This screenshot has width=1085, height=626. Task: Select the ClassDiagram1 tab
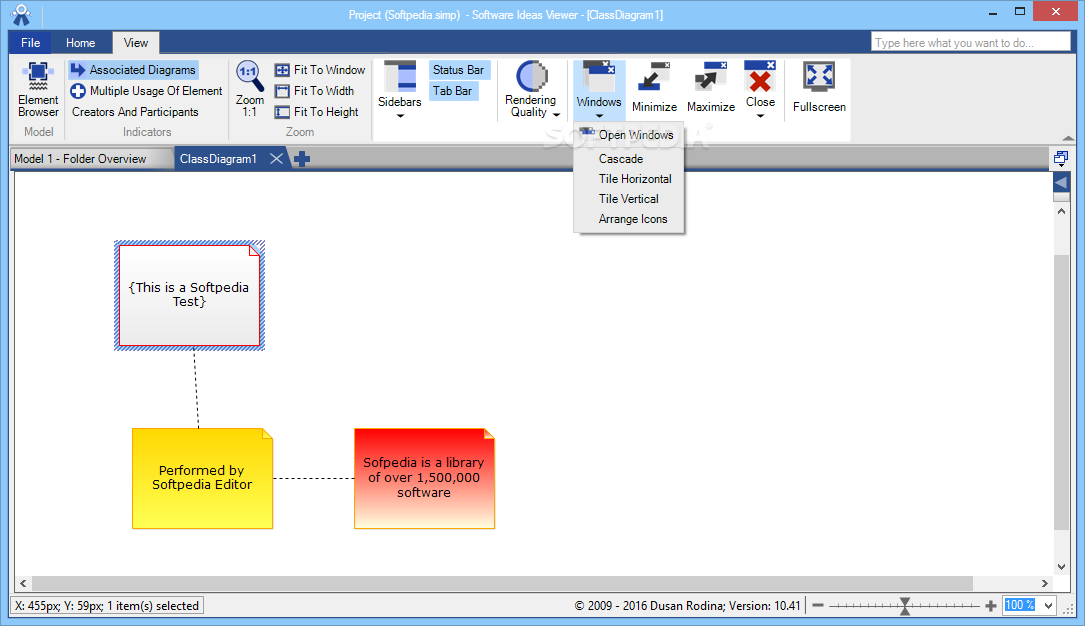tap(218, 159)
